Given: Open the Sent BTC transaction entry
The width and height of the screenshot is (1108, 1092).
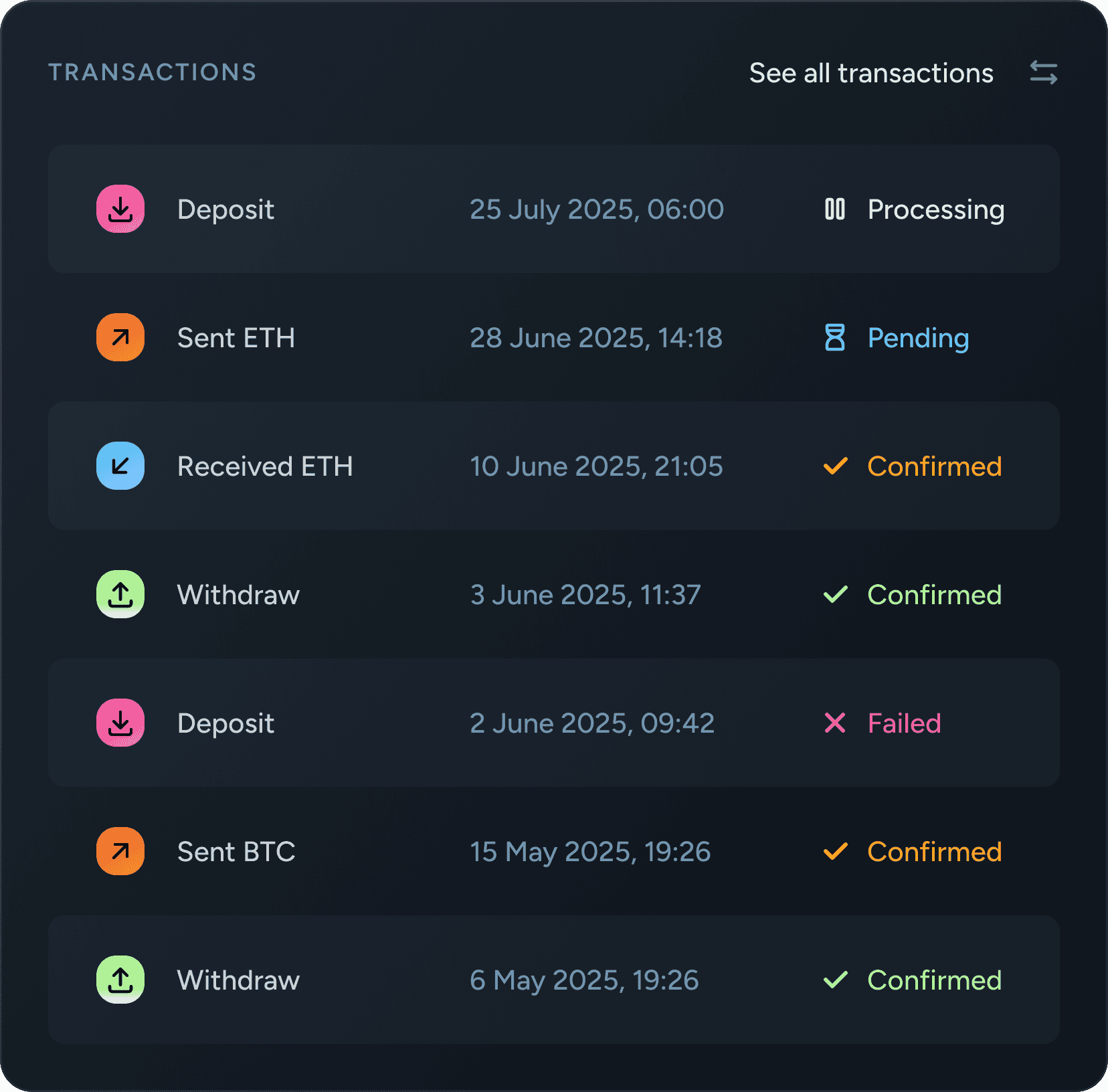Looking at the screenshot, I should tap(554, 851).
